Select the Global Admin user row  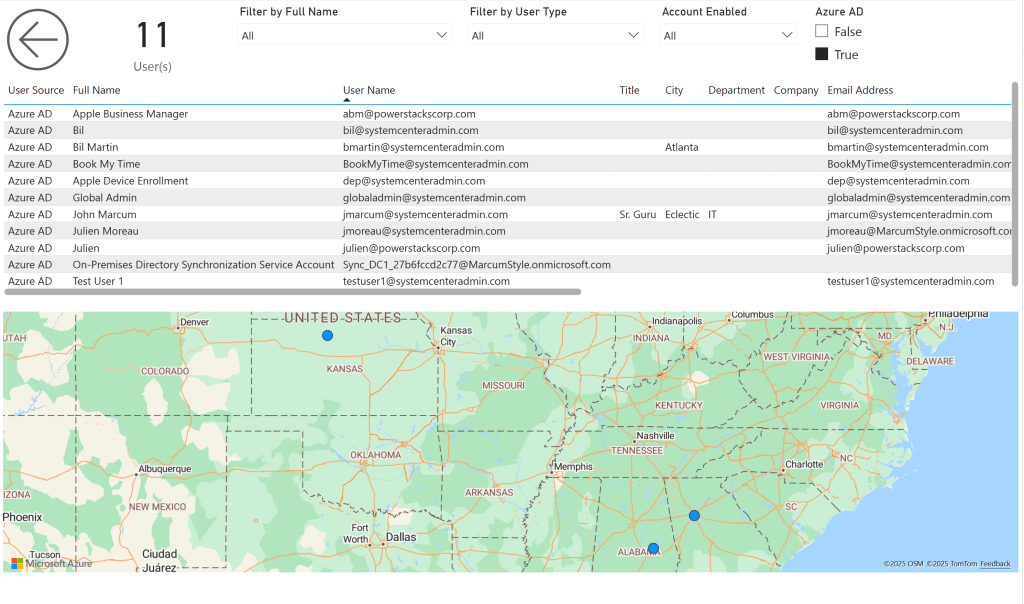(x=104, y=198)
